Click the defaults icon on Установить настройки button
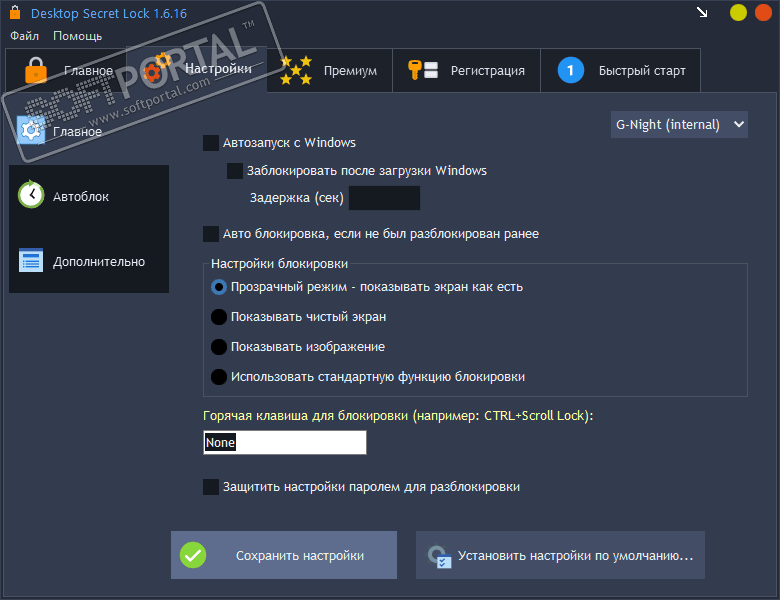780x600 pixels. coord(439,557)
